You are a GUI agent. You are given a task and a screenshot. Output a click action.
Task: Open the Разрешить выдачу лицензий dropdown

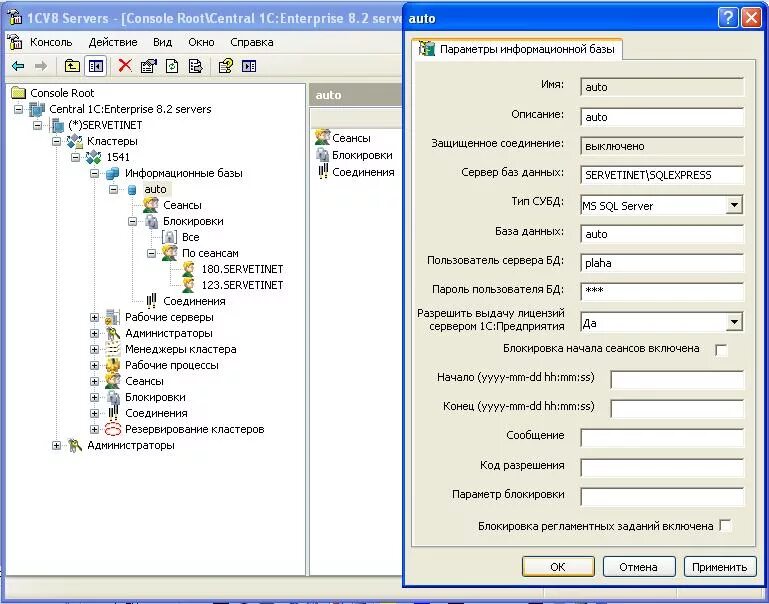734,322
